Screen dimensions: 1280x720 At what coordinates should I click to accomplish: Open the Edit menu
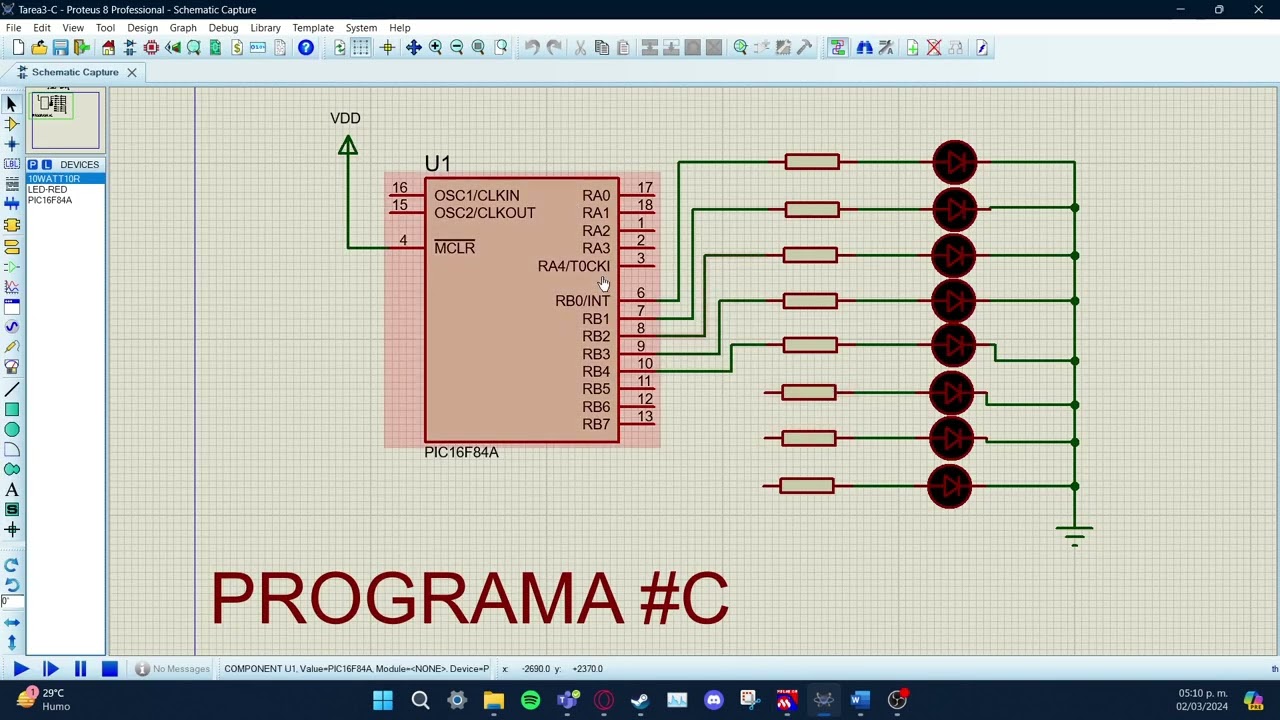click(42, 28)
